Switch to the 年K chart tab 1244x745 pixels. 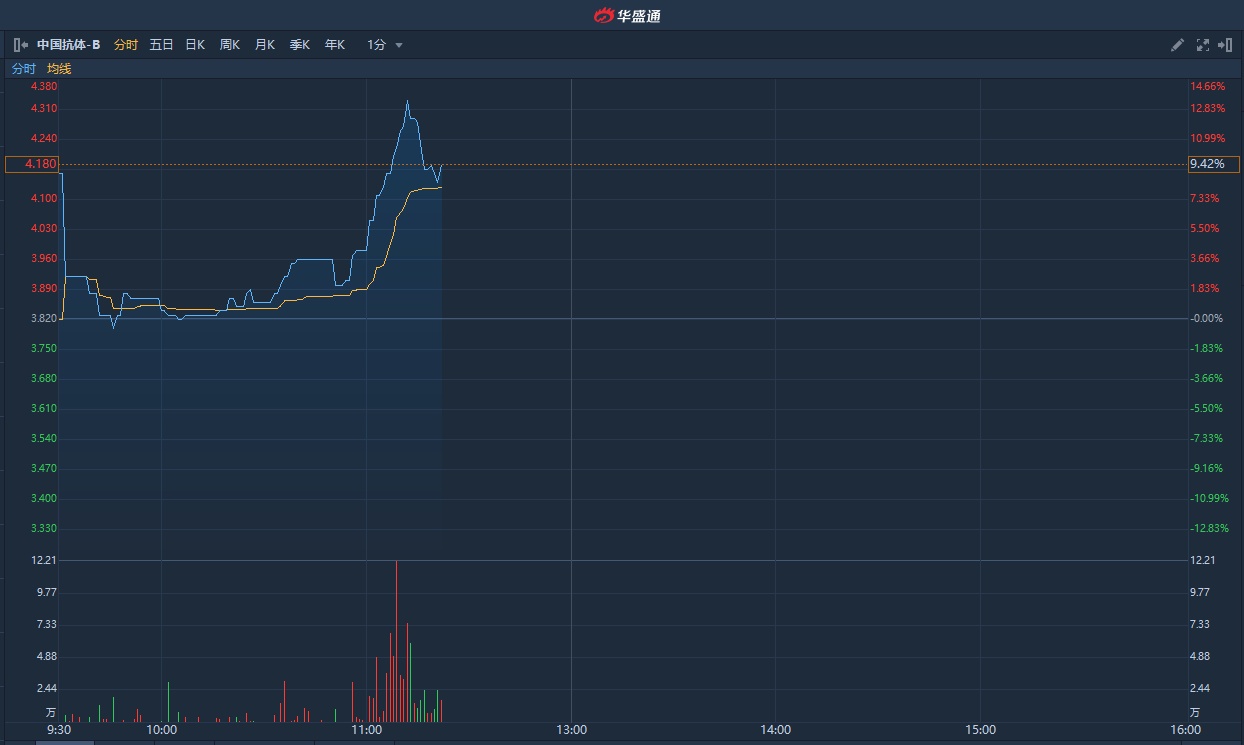coord(334,45)
